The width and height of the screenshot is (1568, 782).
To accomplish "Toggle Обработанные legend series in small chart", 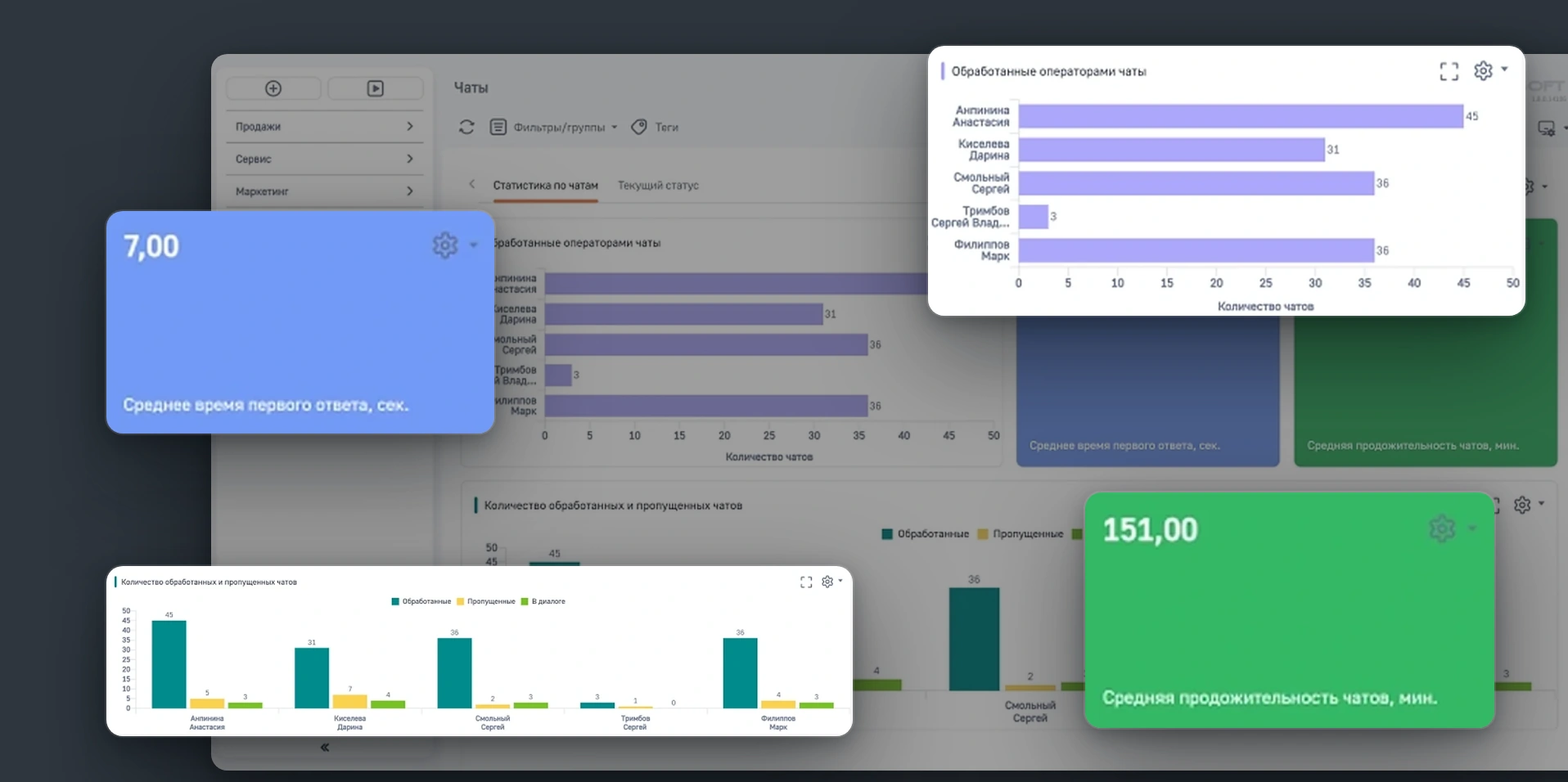I will [421, 601].
